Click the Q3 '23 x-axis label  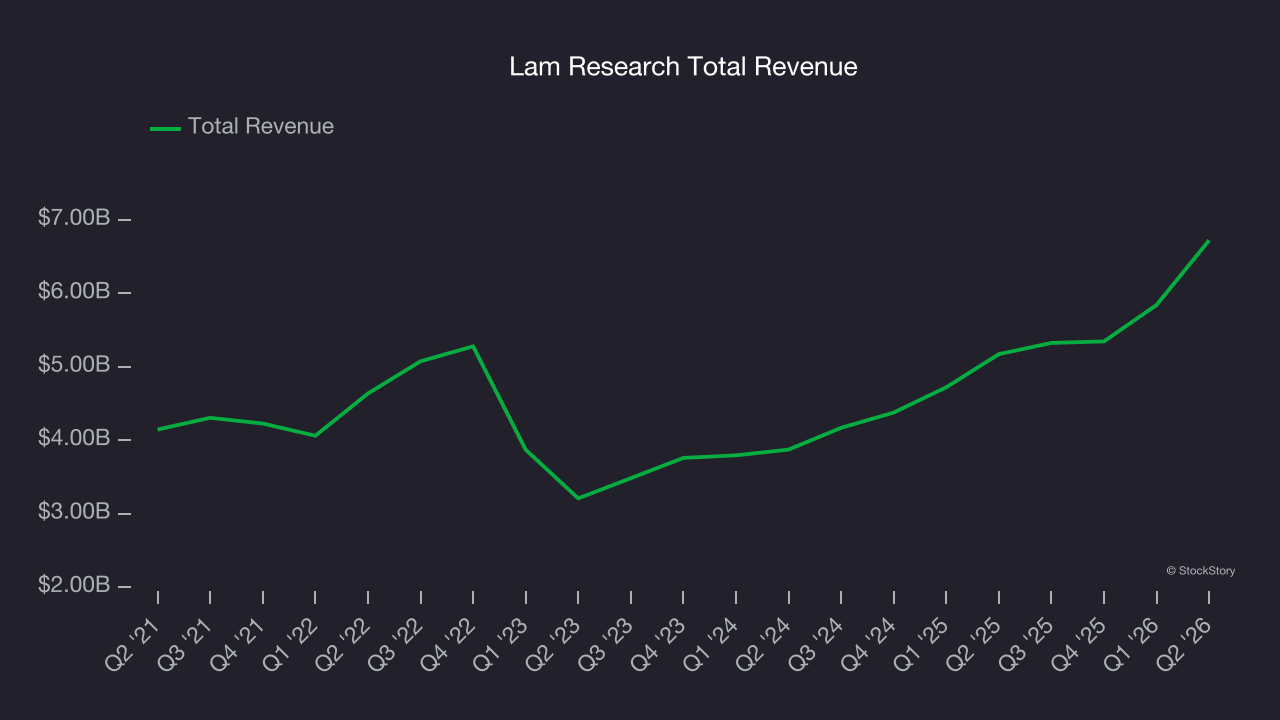(607, 643)
